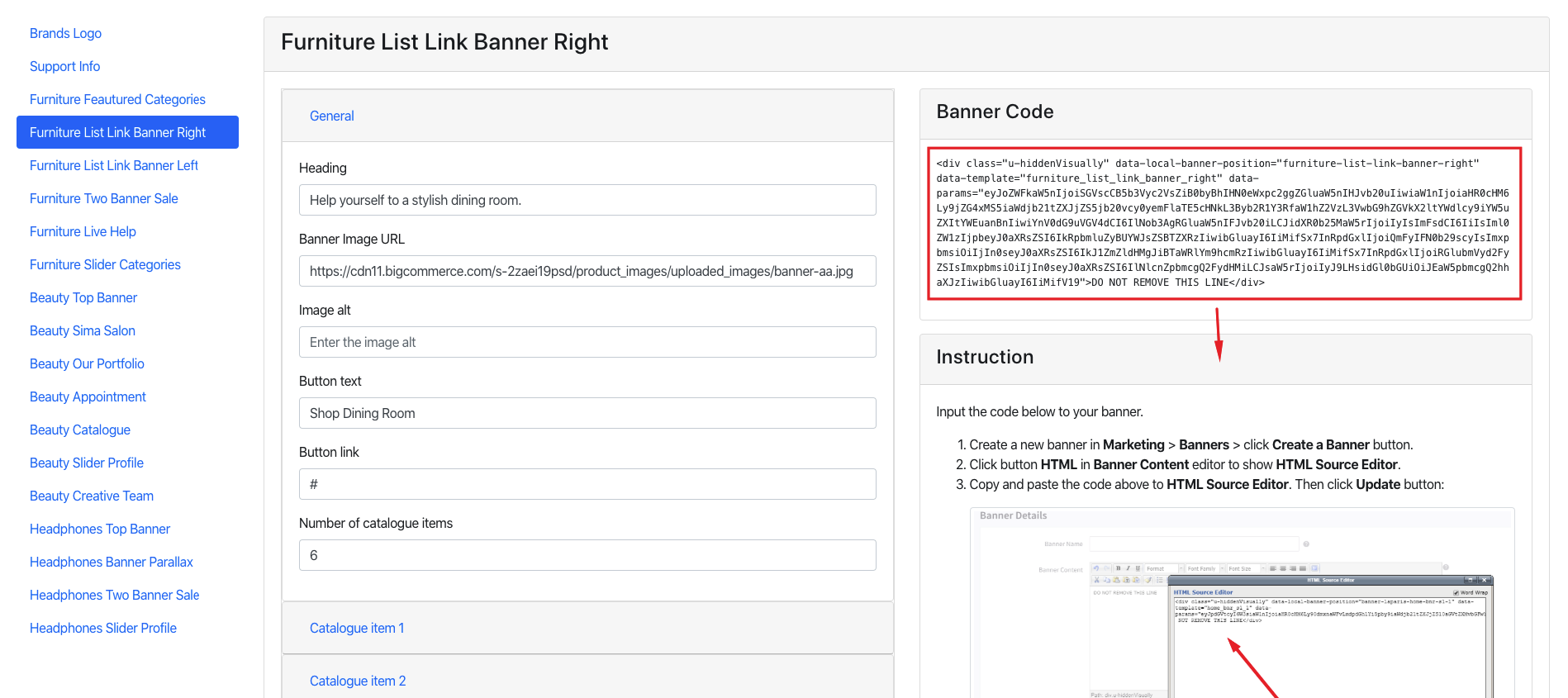Go to Headphones Two Banner Sale
Screen dimensions: 1568x698
[x=115, y=595]
